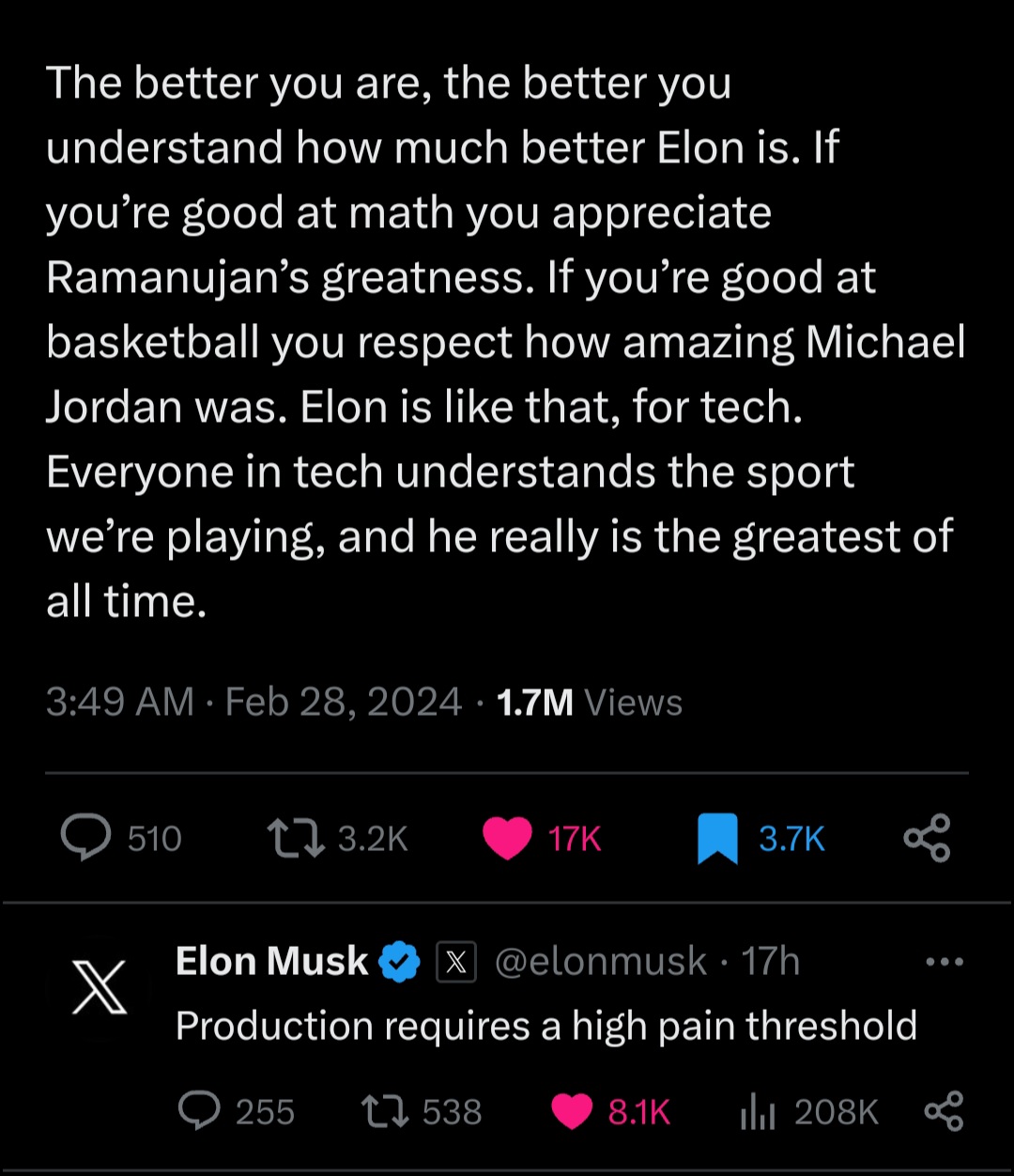Click the blue verified badge

pyautogui.click(x=399, y=962)
